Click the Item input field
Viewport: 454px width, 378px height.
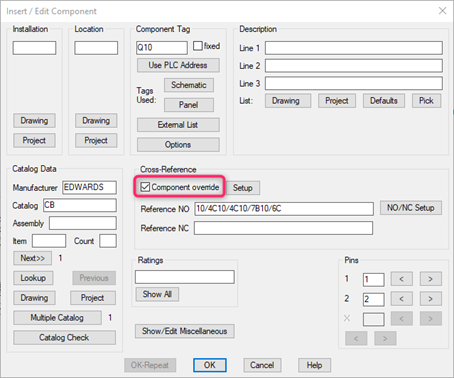(x=49, y=241)
